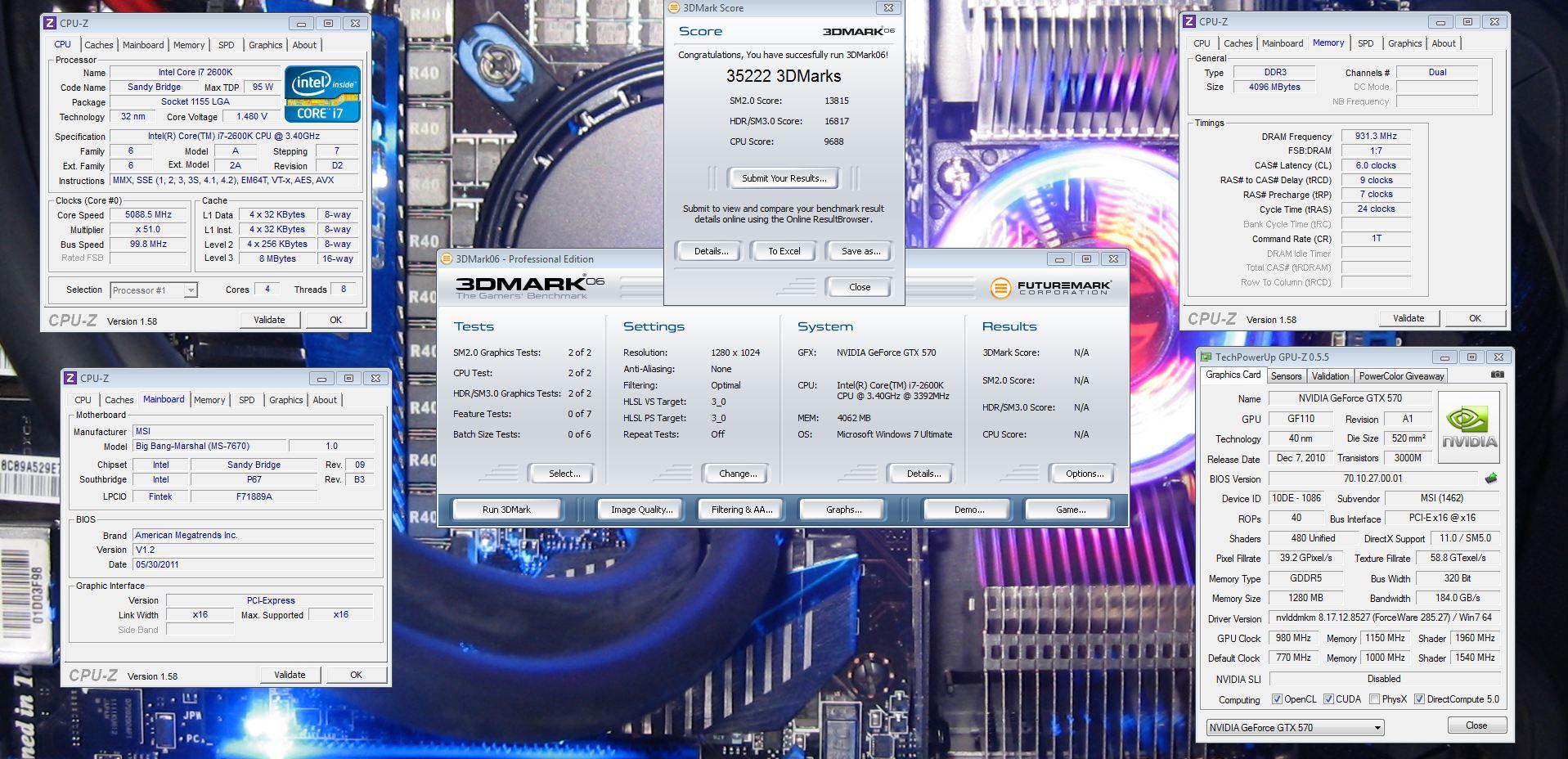The image size is (1568, 759).
Task: Click the DRAM Frequency 931.3 MHz field
Action: coord(1376,137)
